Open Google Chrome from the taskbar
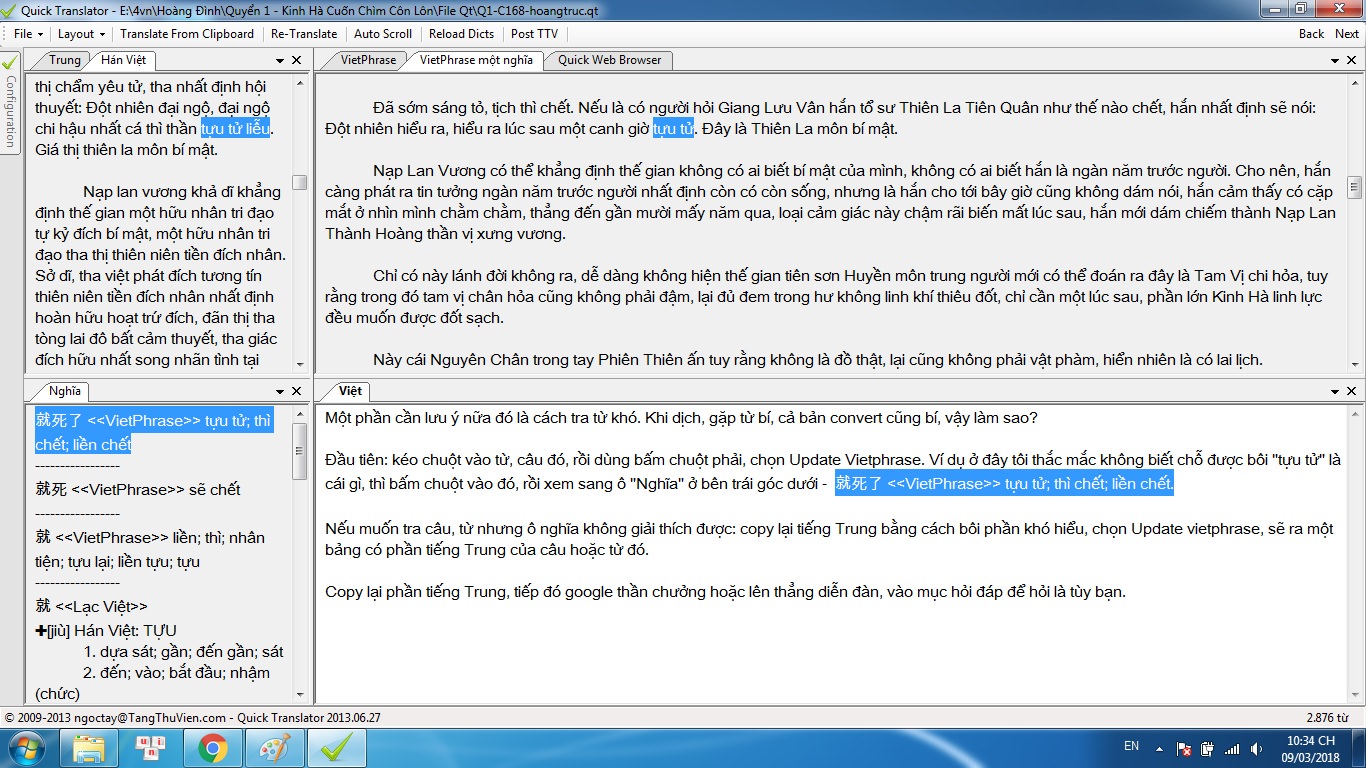 click(x=212, y=748)
